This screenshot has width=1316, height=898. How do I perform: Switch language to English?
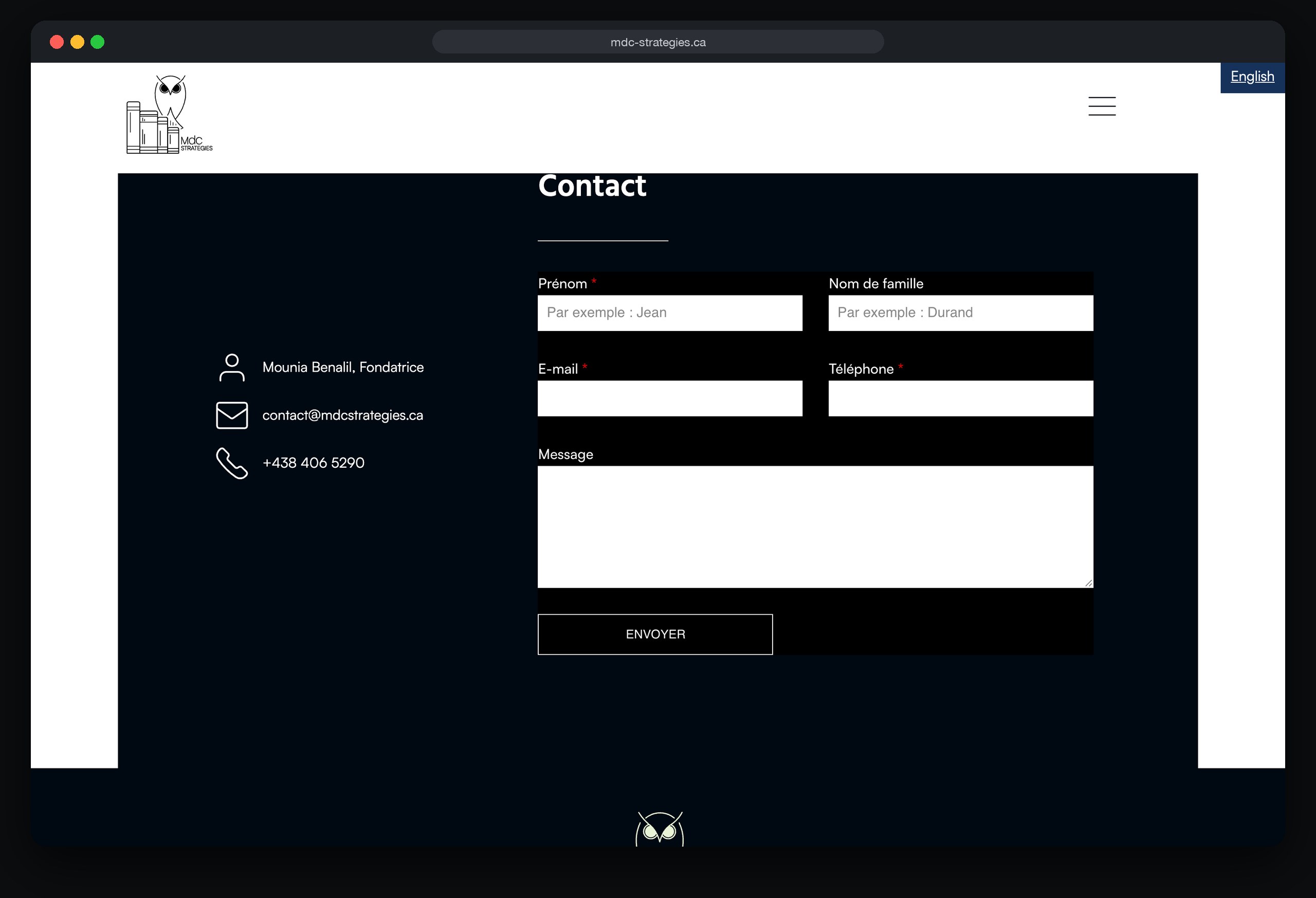click(x=1252, y=77)
